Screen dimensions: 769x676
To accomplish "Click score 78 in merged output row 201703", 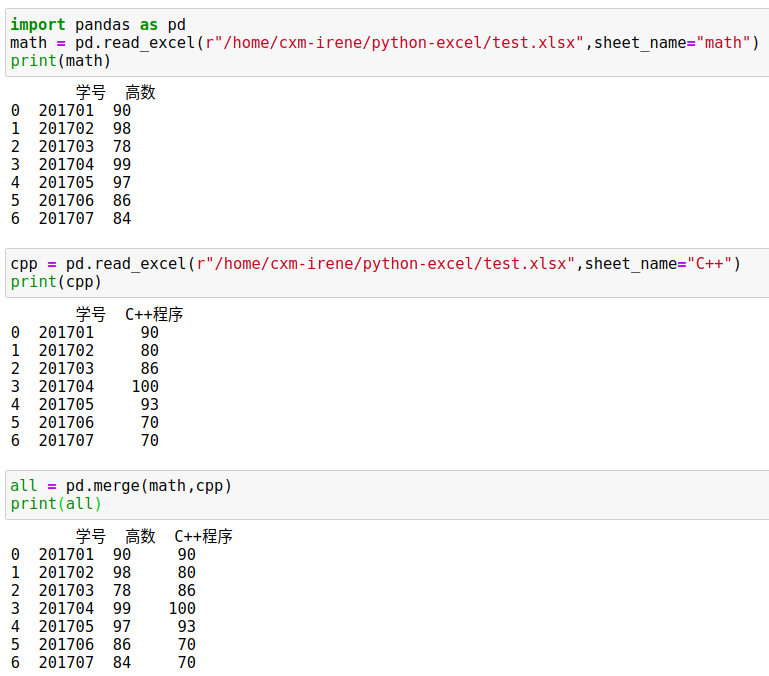I will tap(122, 590).
